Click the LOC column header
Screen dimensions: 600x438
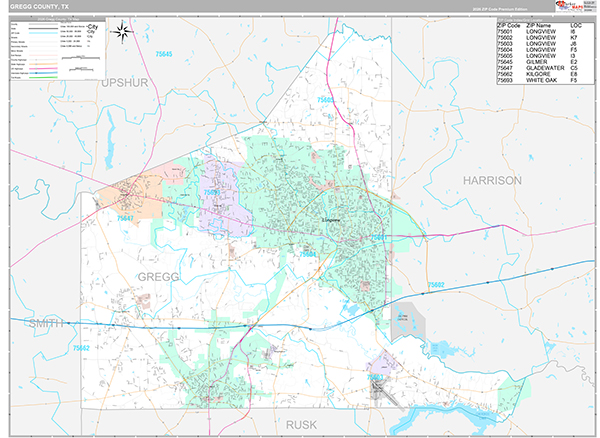pyautogui.click(x=577, y=24)
